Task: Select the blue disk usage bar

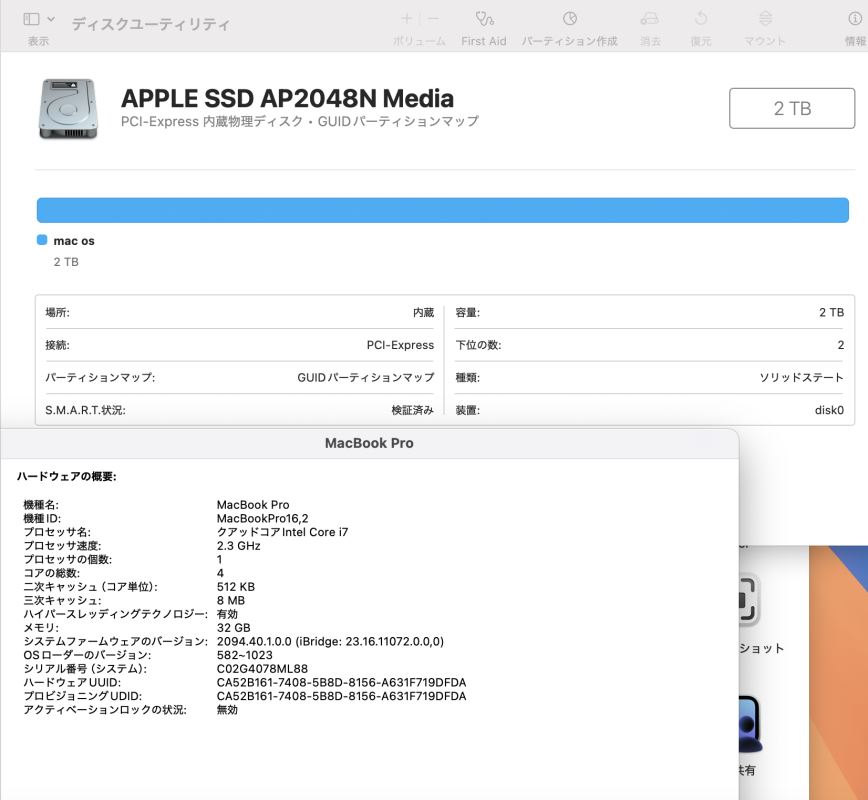Action: (442, 210)
